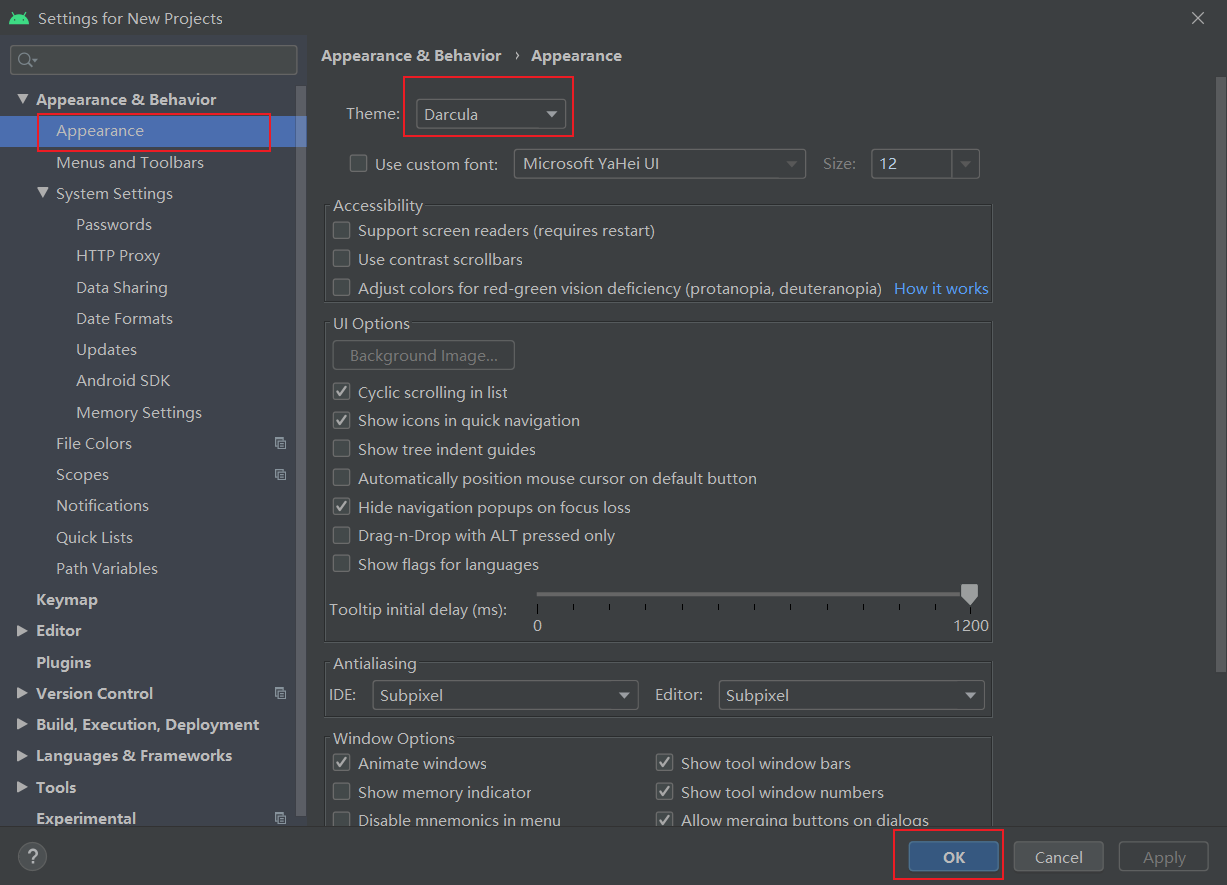Open the IDE antialiasing Subpixel dropdown

click(x=505, y=695)
